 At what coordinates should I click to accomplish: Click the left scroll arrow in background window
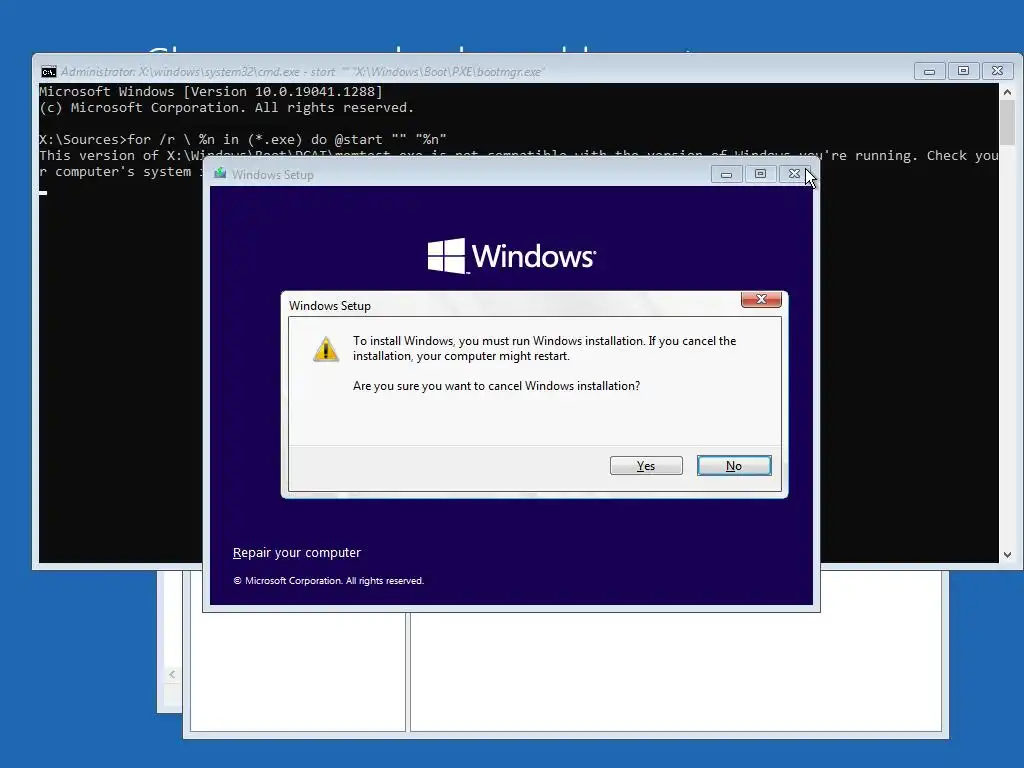click(172, 675)
